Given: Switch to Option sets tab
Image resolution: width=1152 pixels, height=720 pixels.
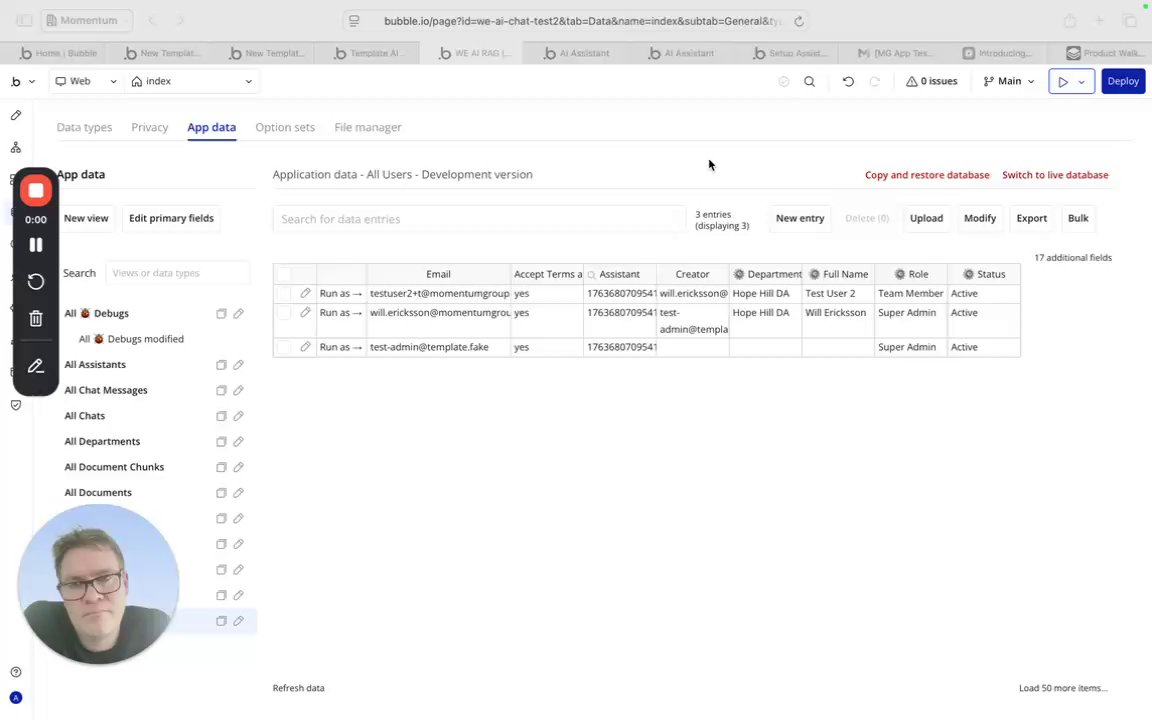Looking at the screenshot, I should coord(285,127).
